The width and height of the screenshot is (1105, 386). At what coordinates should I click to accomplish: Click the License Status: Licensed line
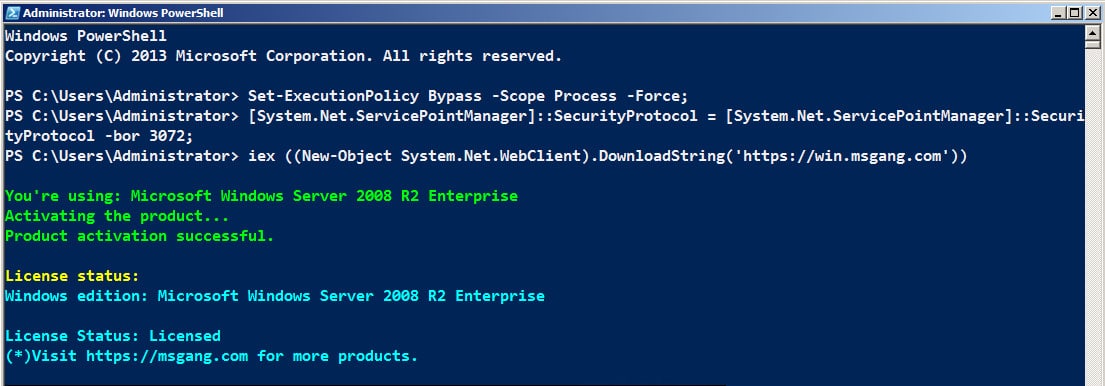[x=113, y=336]
